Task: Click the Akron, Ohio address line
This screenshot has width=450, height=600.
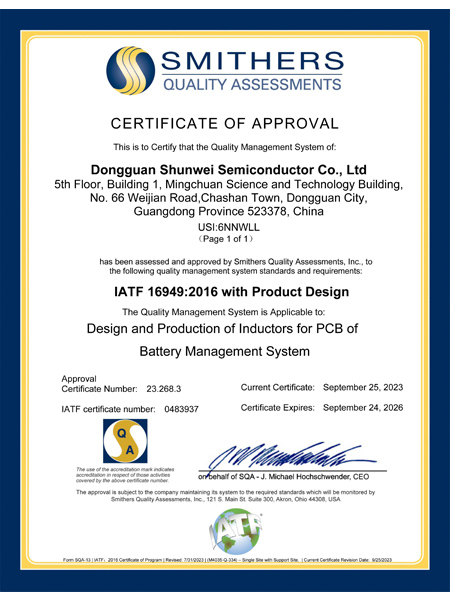Action: click(x=225, y=499)
